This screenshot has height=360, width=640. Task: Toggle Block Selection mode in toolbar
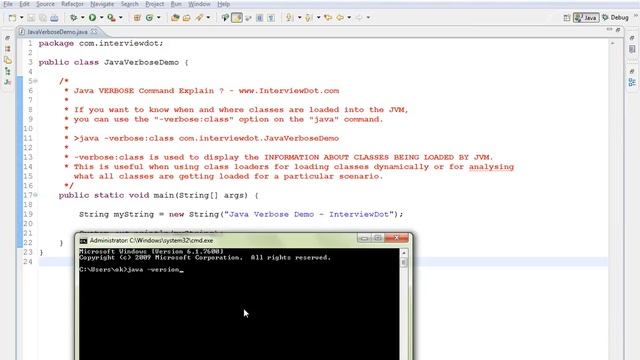[x=260, y=18]
